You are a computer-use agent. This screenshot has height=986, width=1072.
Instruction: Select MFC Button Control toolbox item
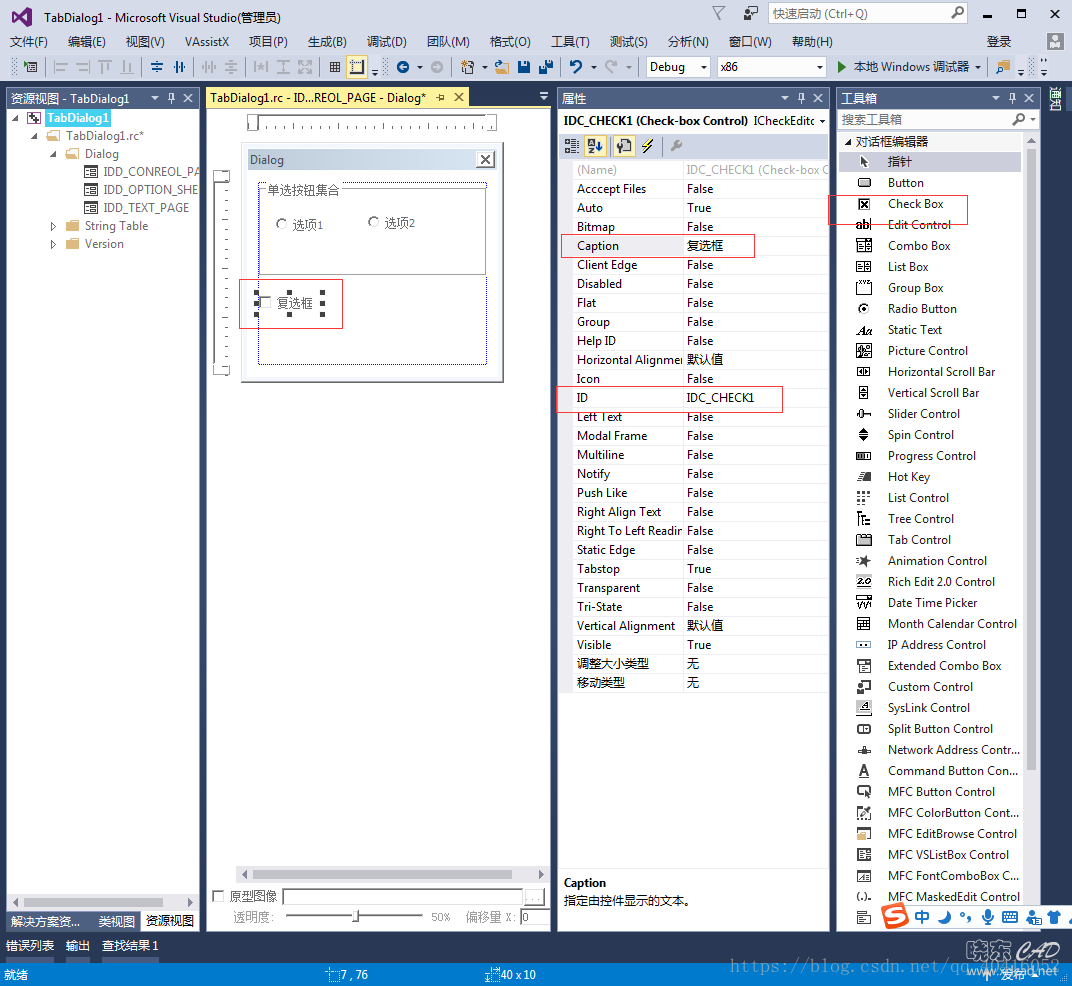coord(941,792)
